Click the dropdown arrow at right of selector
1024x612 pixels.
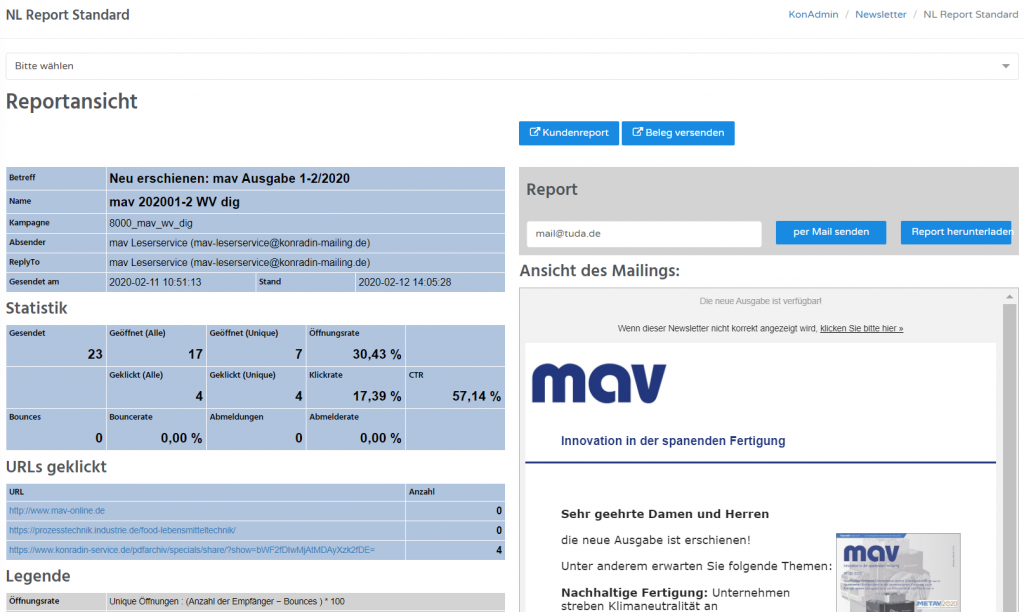[x=1006, y=66]
